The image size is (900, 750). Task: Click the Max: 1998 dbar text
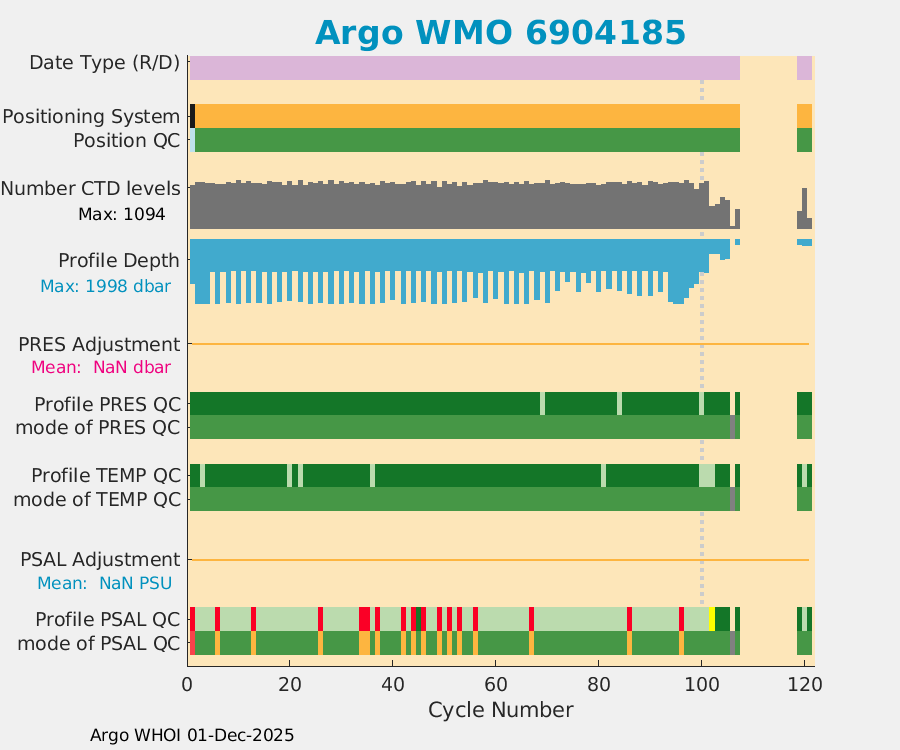(x=105, y=286)
